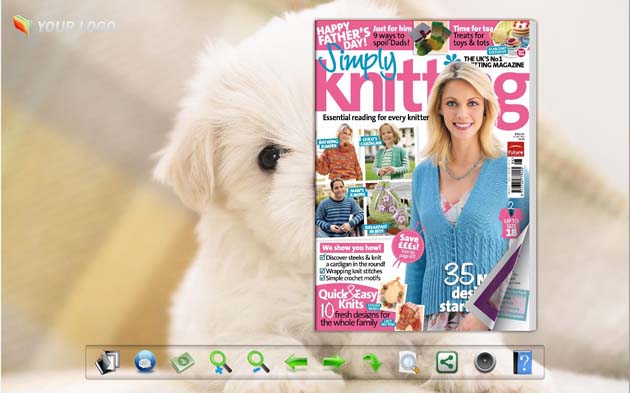The image size is (630, 393).
Task: Click the green share icon
Action: click(x=447, y=362)
